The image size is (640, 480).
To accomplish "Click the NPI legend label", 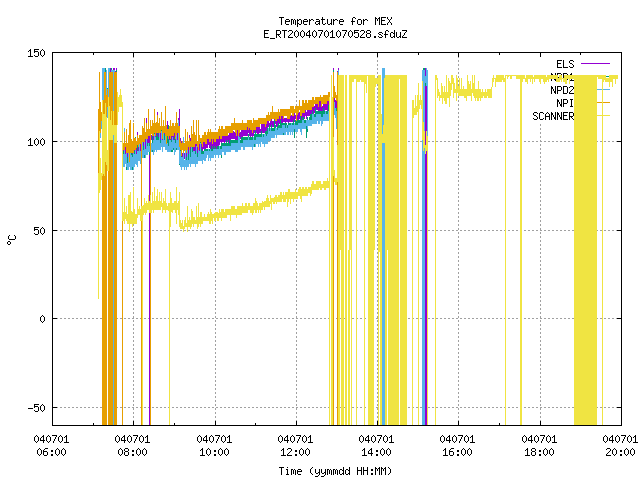I will tap(565, 103).
